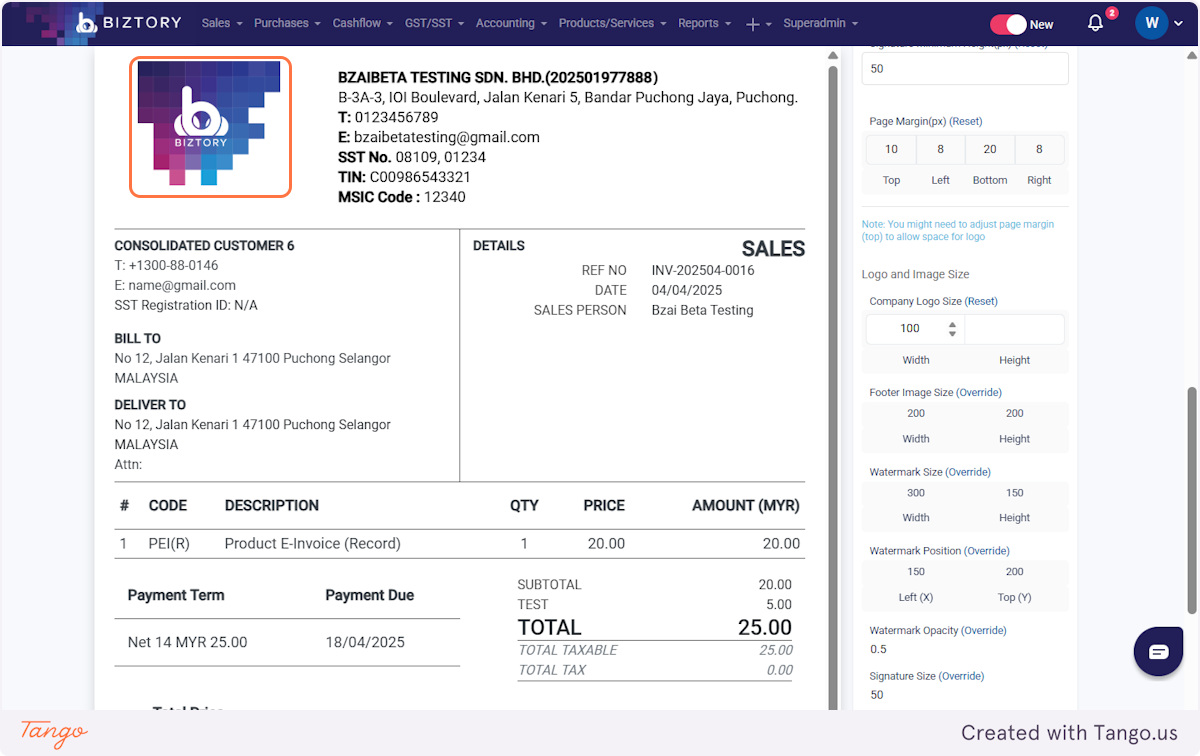Viewport: 1200px width, 756px height.
Task: Edit the Left page margin field
Action: coord(940,149)
